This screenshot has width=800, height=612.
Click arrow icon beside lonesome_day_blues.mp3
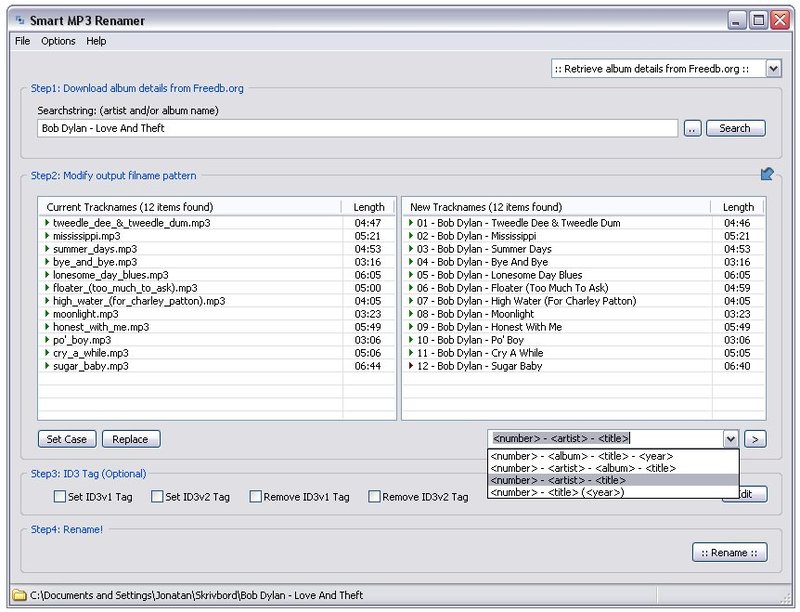click(x=47, y=274)
